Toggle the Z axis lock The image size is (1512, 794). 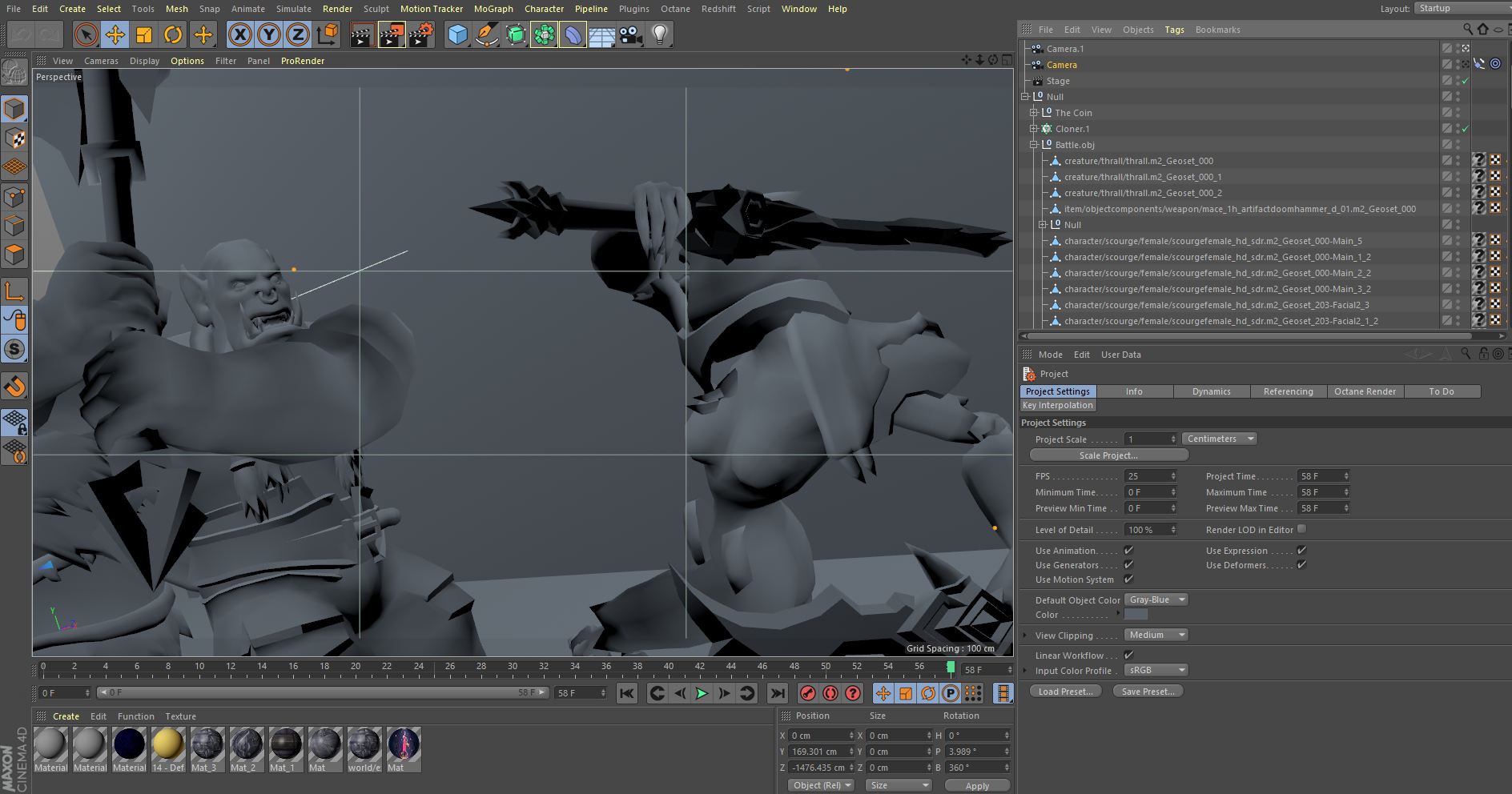298,34
